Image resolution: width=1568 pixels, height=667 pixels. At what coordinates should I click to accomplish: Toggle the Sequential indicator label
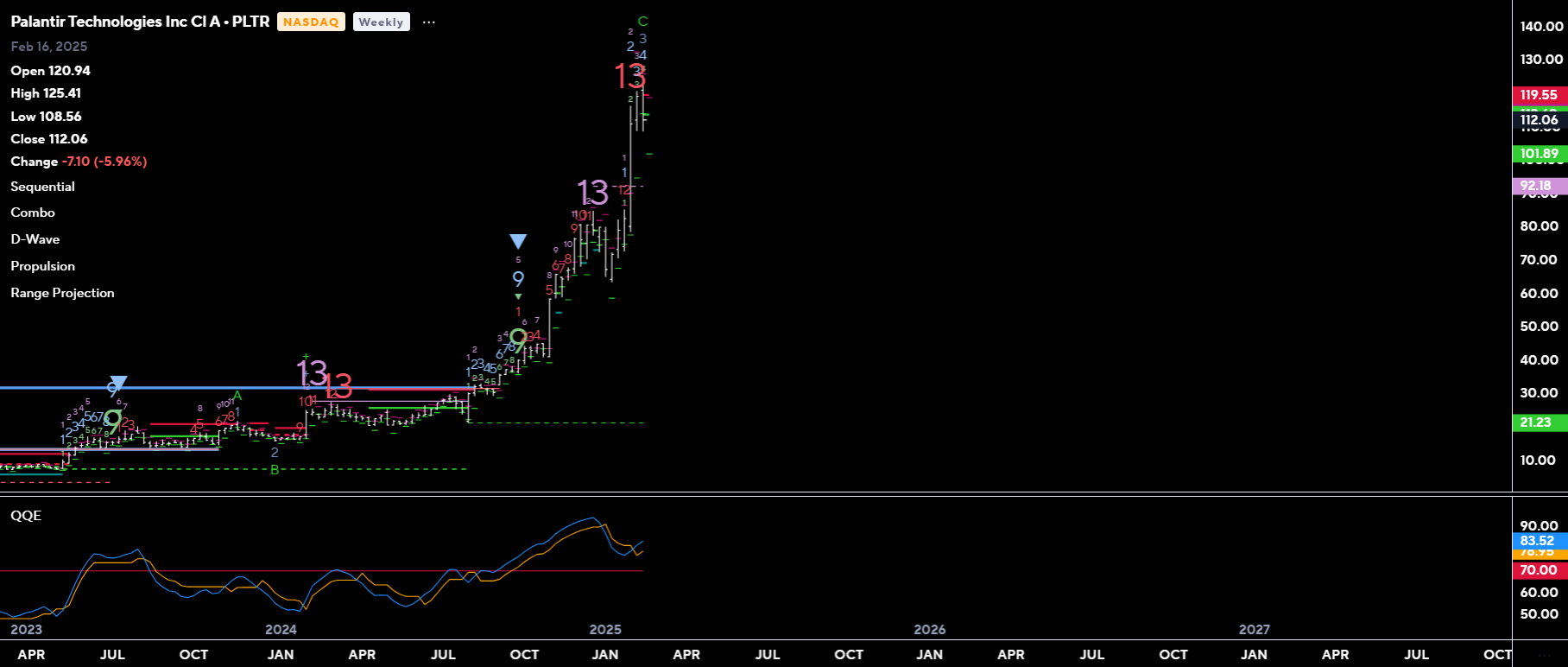pos(42,187)
